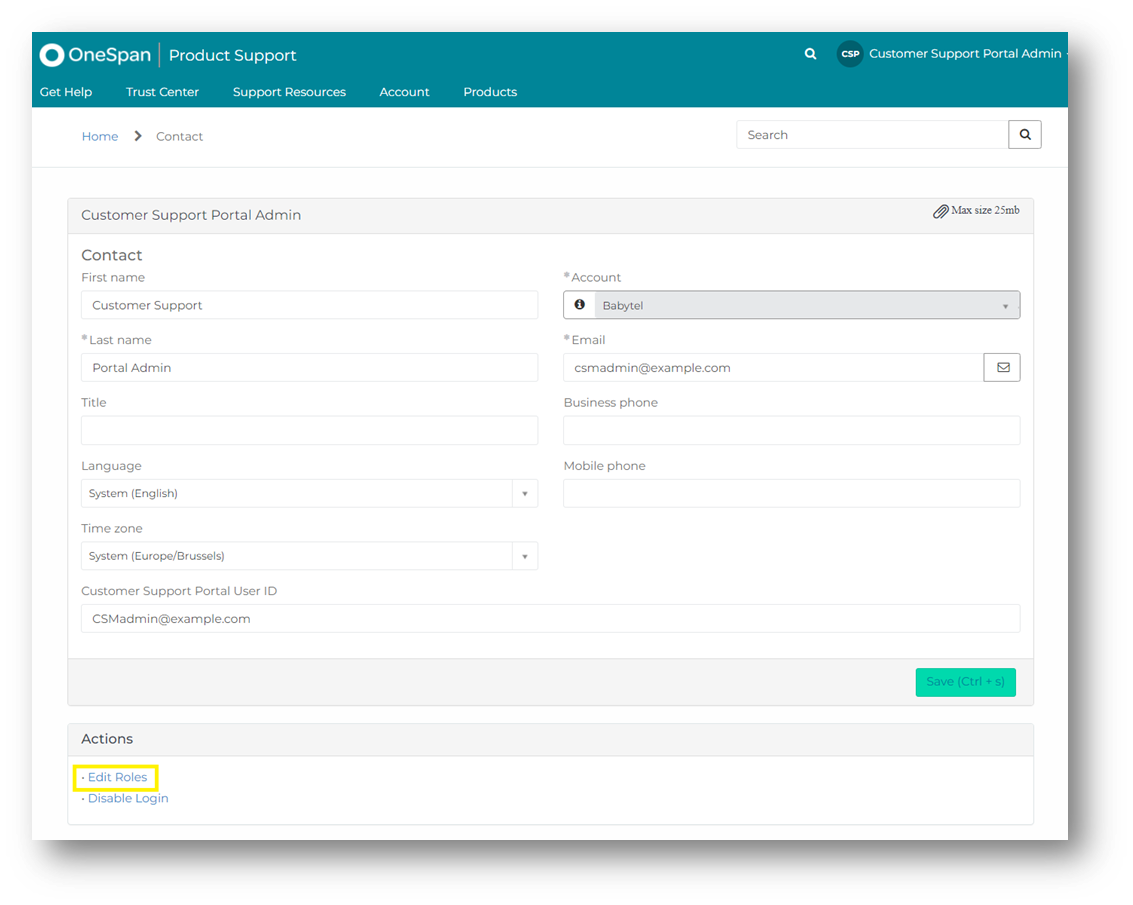The width and height of the screenshot is (1133, 905).
Task: Click the OneSpan logo
Action: pyautogui.click(x=95, y=55)
